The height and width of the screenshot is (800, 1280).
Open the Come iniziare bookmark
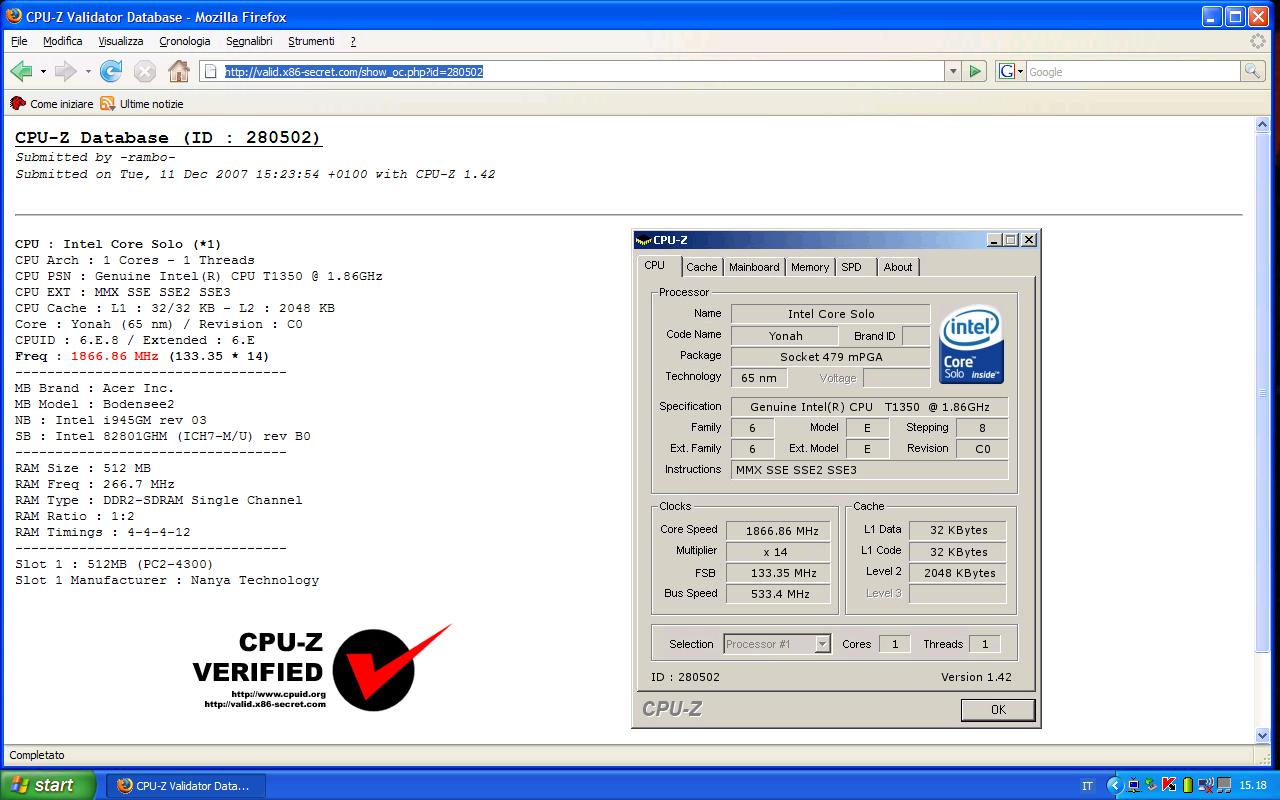pyautogui.click(x=52, y=104)
